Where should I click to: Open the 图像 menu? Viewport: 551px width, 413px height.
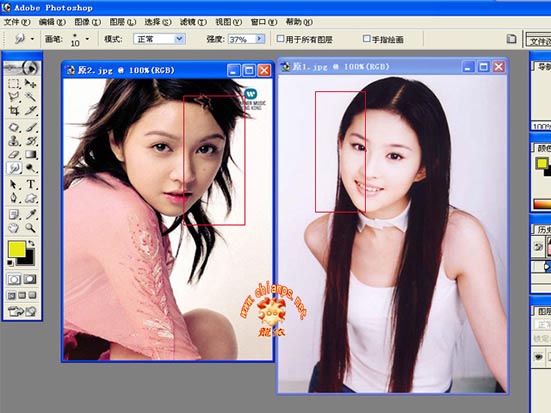pyautogui.click(x=87, y=22)
